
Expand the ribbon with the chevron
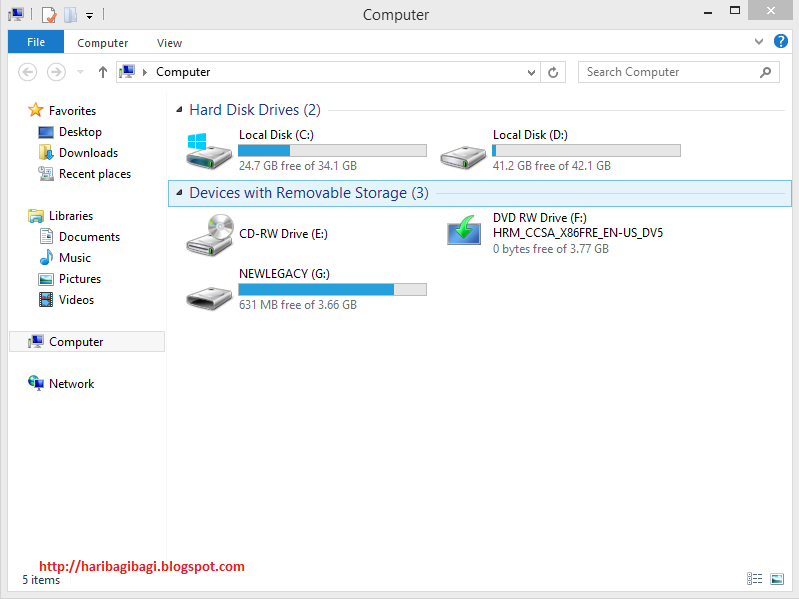coord(759,42)
